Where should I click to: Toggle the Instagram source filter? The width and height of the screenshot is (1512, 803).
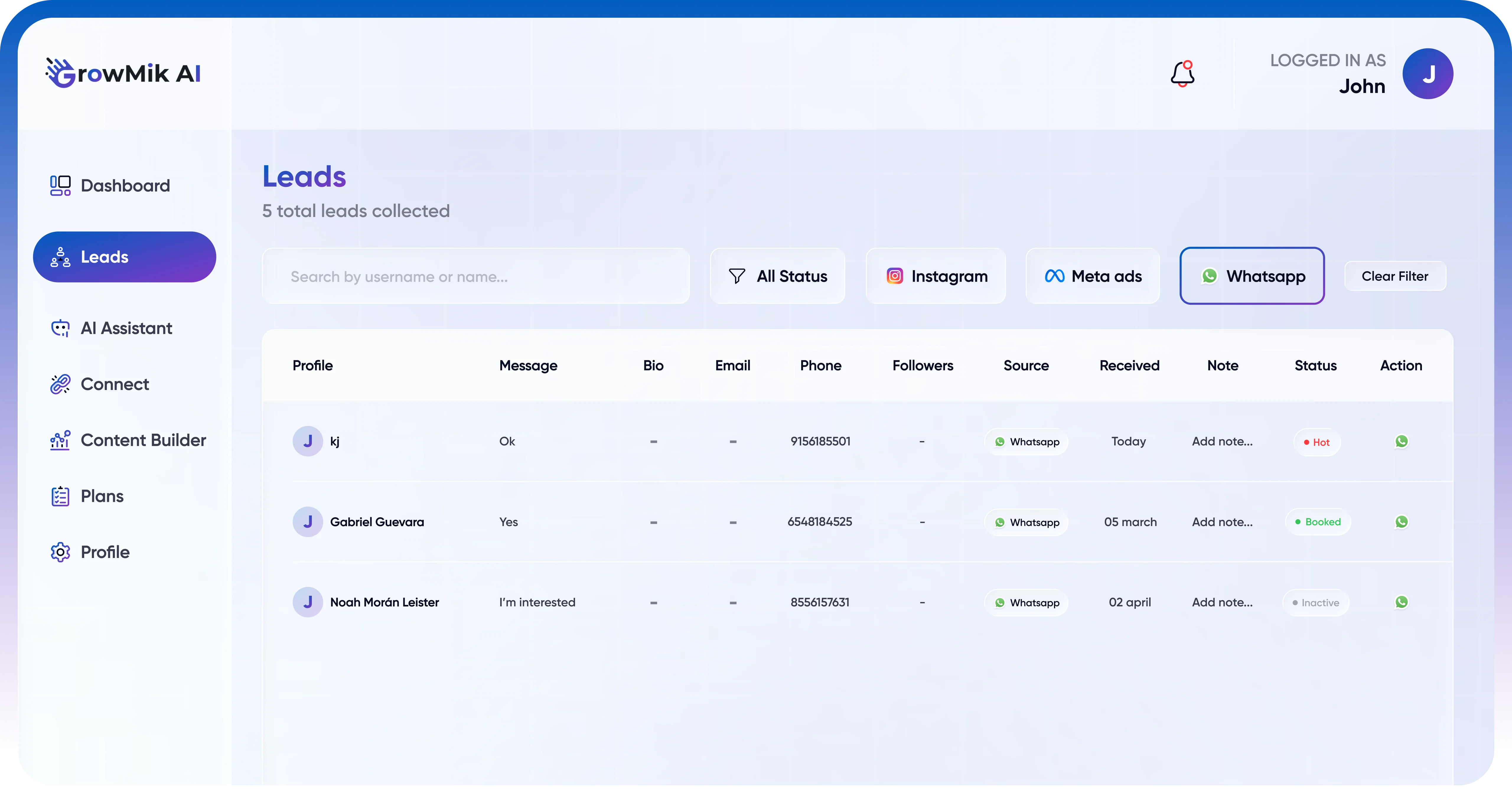(936, 276)
